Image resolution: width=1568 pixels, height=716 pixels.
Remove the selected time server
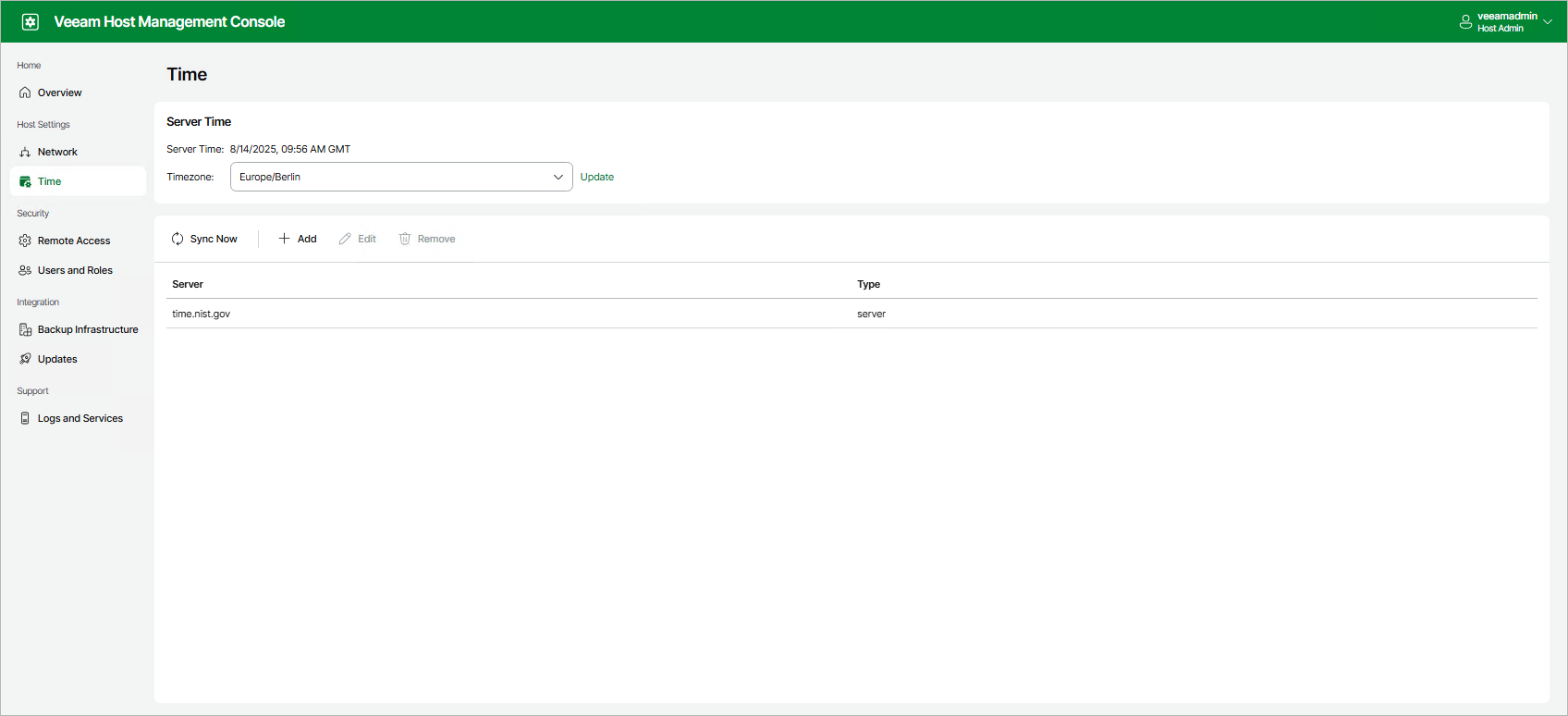(x=427, y=239)
